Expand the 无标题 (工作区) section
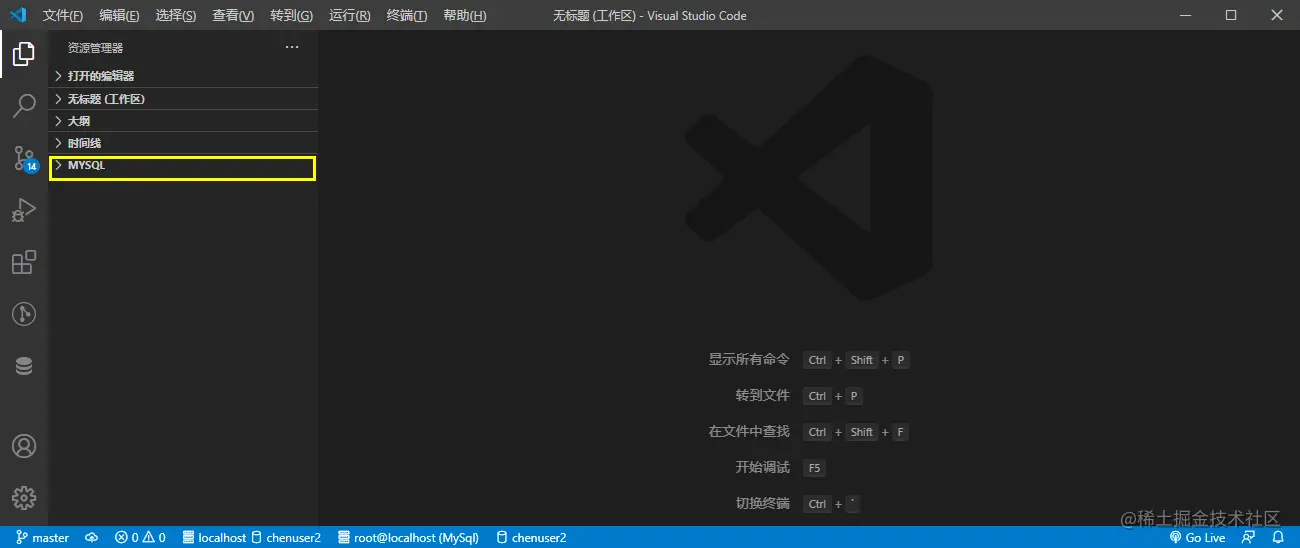The height and width of the screenshot is (548, 1300). coord(184,99)
